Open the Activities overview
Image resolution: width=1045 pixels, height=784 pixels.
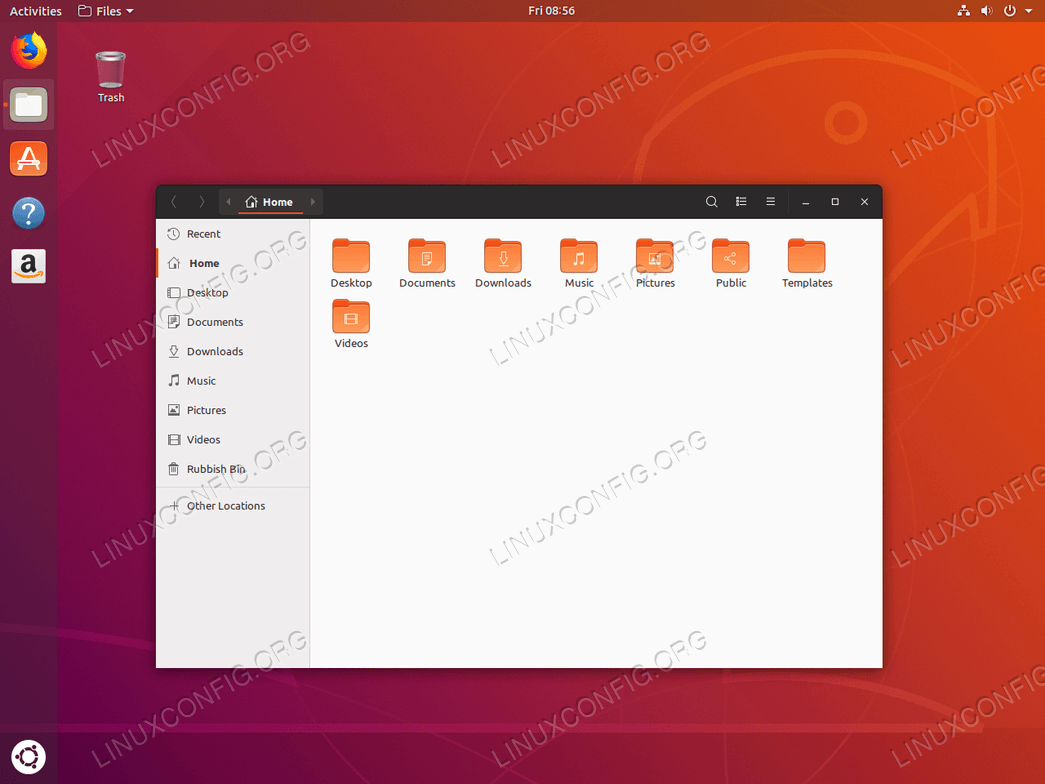(x=36, y=10)
